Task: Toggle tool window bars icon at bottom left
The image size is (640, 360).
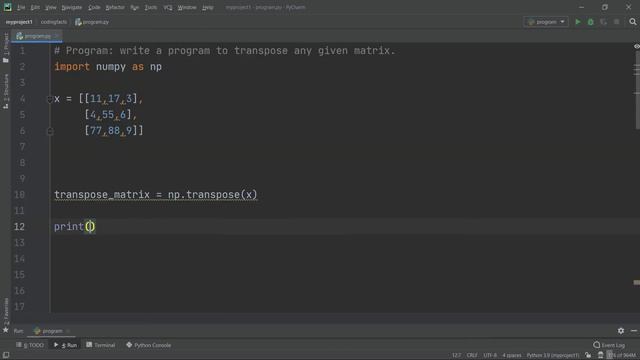Action: (6, 356)
